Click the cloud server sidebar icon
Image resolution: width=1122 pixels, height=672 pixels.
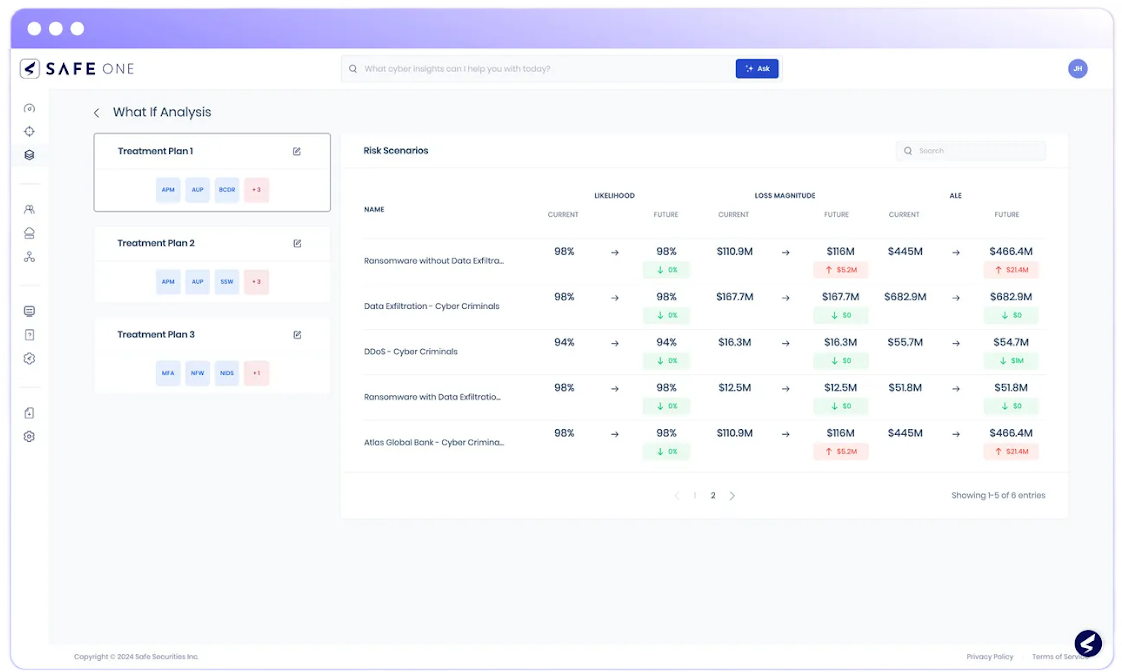tap(29, 233)
